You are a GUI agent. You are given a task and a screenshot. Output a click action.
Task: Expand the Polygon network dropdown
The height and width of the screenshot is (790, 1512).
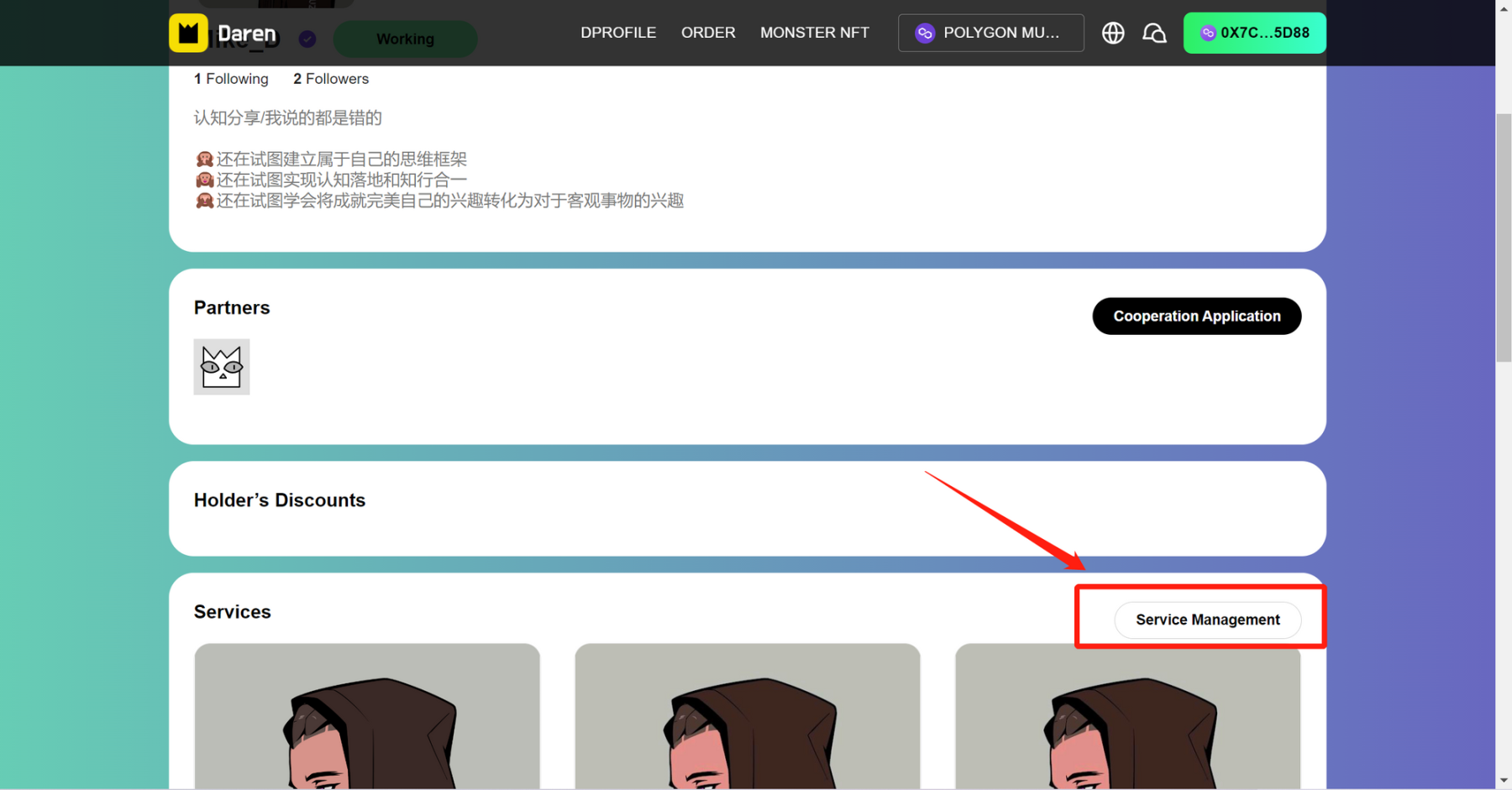[x=990, y=33]
